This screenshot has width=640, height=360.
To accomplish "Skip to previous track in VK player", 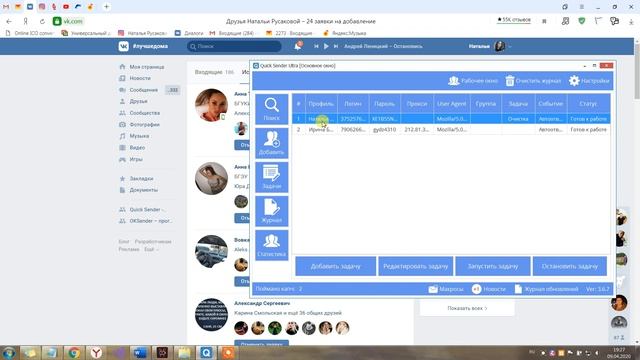I will pyautogui.click(x=316, y=47).
